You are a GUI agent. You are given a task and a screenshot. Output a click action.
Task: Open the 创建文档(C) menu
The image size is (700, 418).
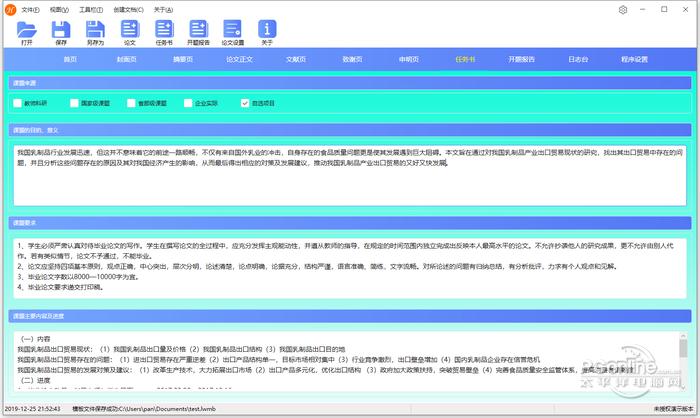point(129,10)
